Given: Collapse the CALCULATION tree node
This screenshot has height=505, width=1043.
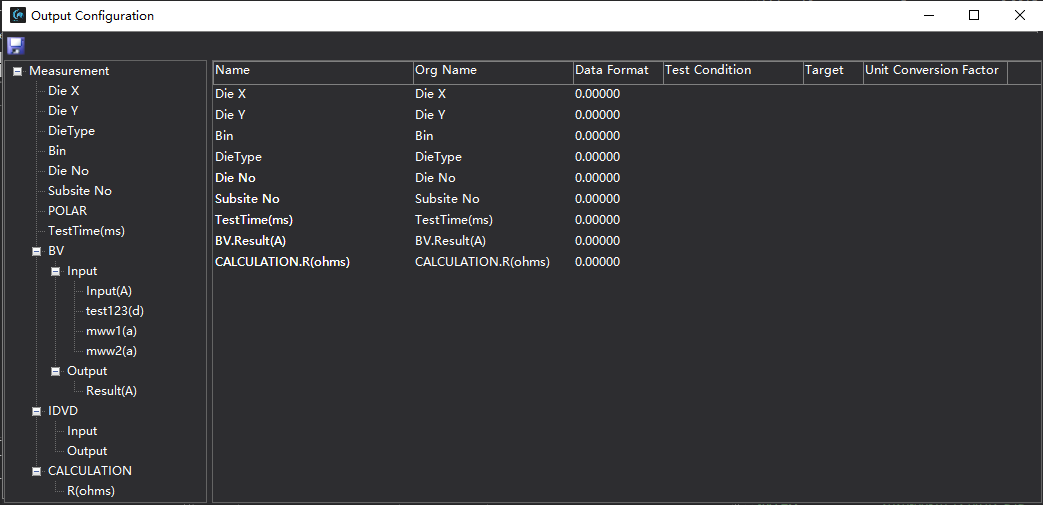Looking at the screenshot, I should pos(37,471).
